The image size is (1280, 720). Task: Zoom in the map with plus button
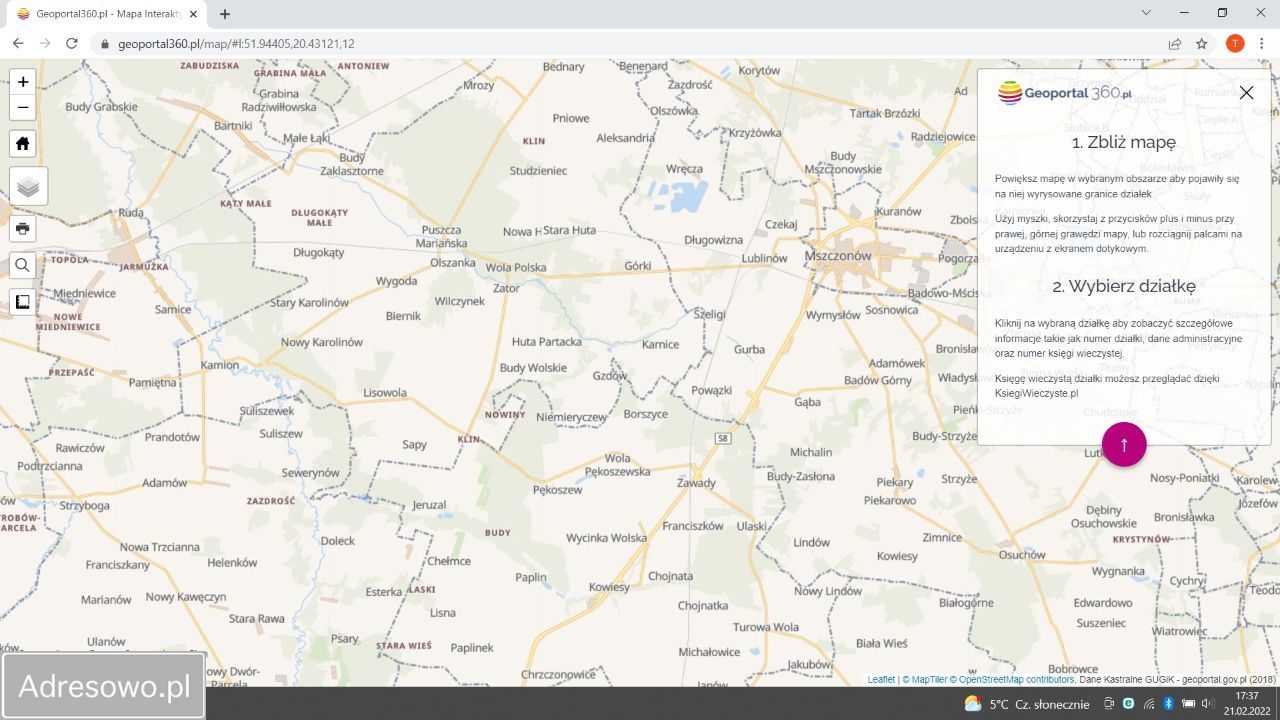click(23, 82)
